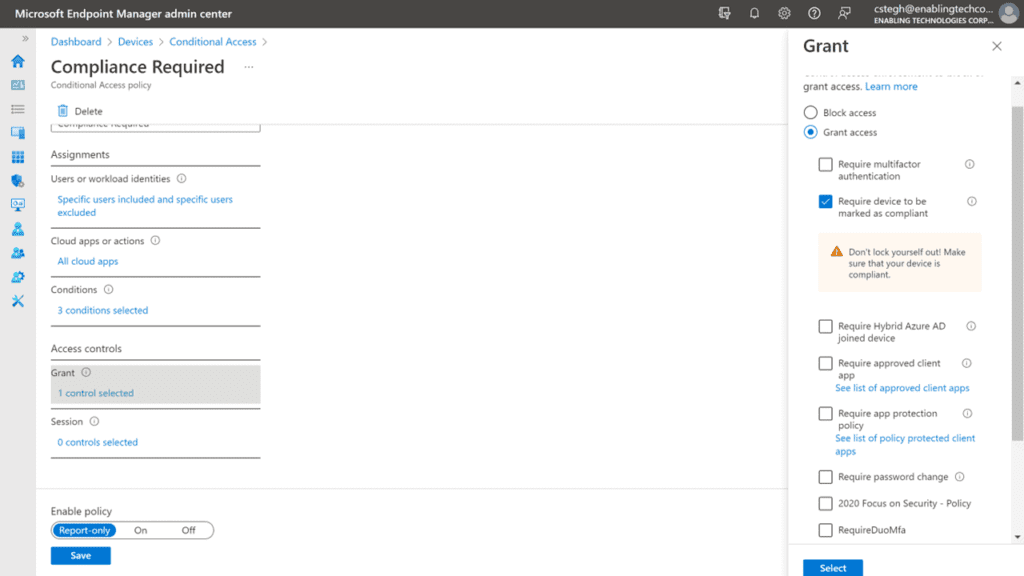The height and width of the screenshot is (576, 1024).
Task: Open 3 conditions selected
Action: 103,310
